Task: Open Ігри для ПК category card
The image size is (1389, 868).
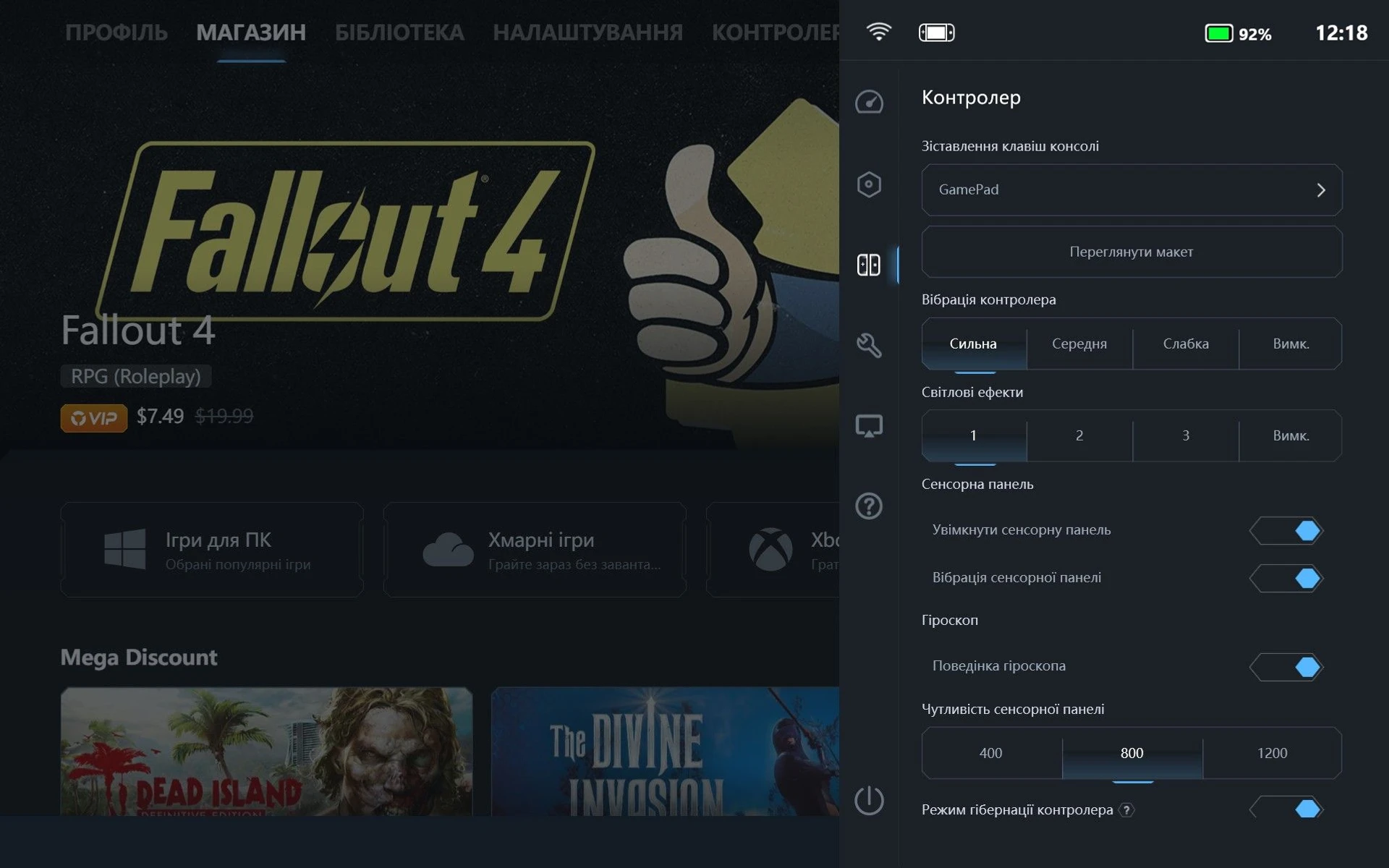Action: [x=212, y=550]
